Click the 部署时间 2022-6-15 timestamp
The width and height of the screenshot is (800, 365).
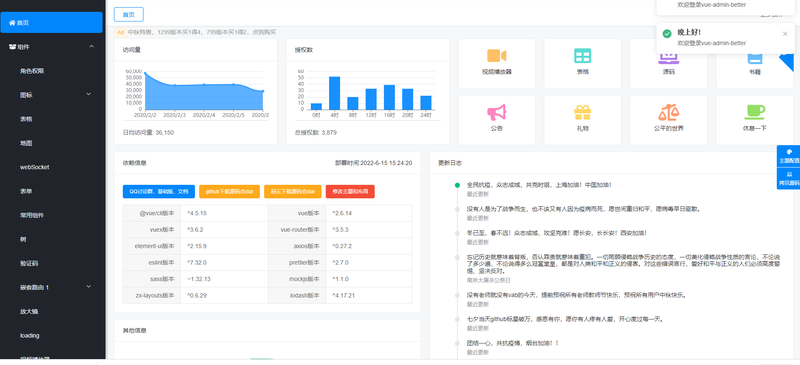click(x=373, y=163)
